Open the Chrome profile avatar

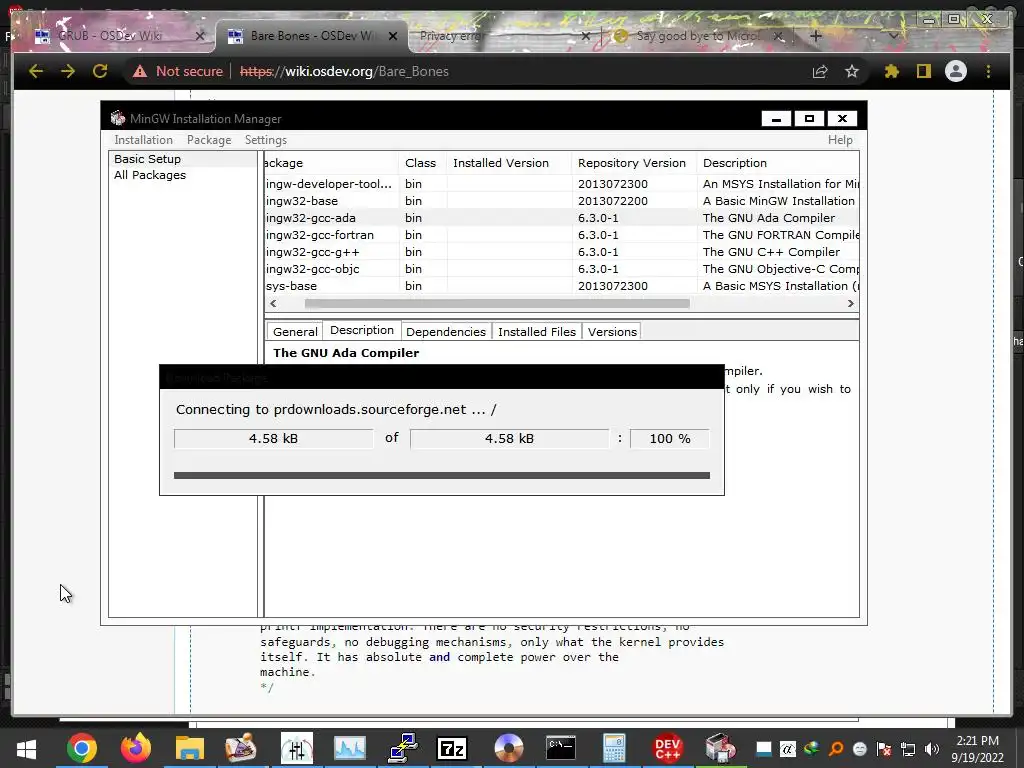[x=955, y=71]
